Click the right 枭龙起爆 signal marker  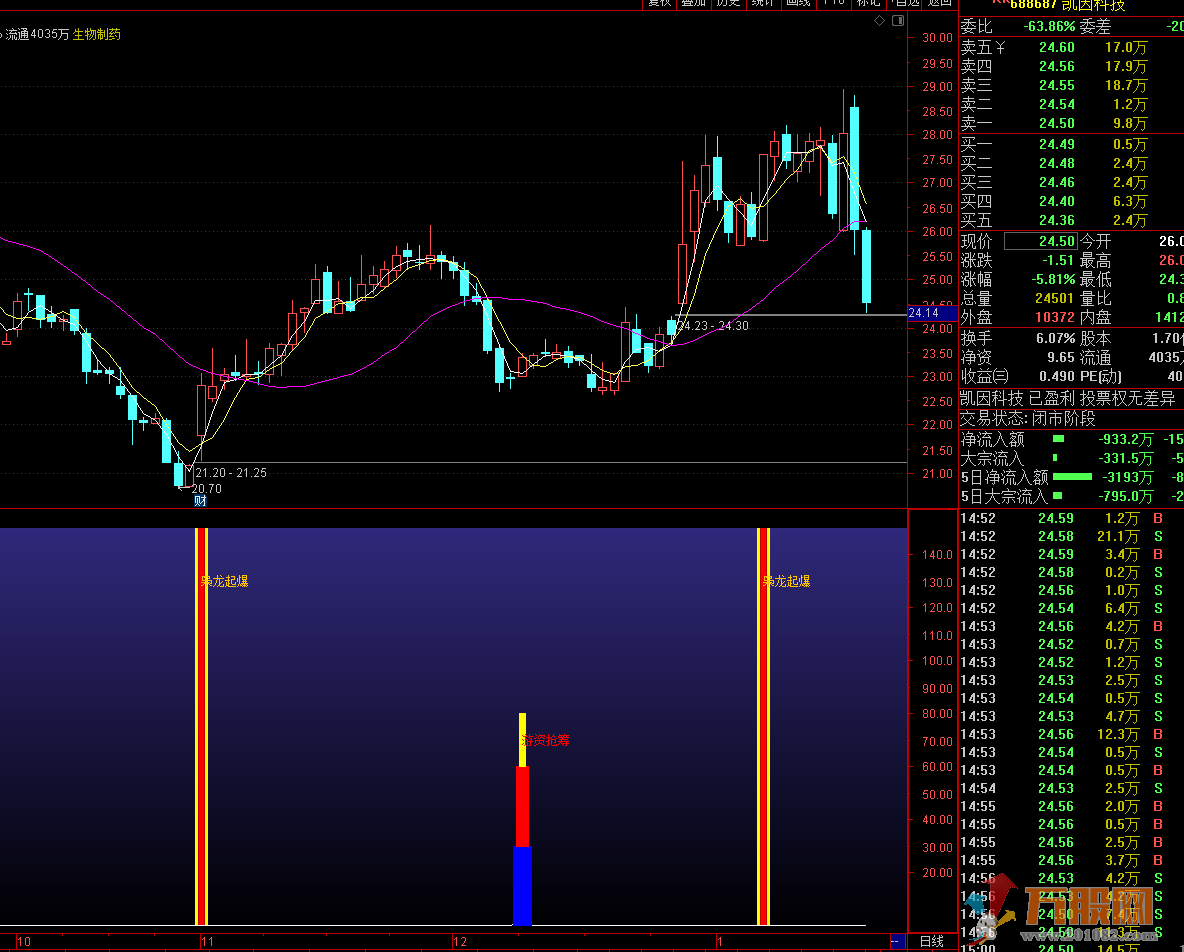[786, 581]
